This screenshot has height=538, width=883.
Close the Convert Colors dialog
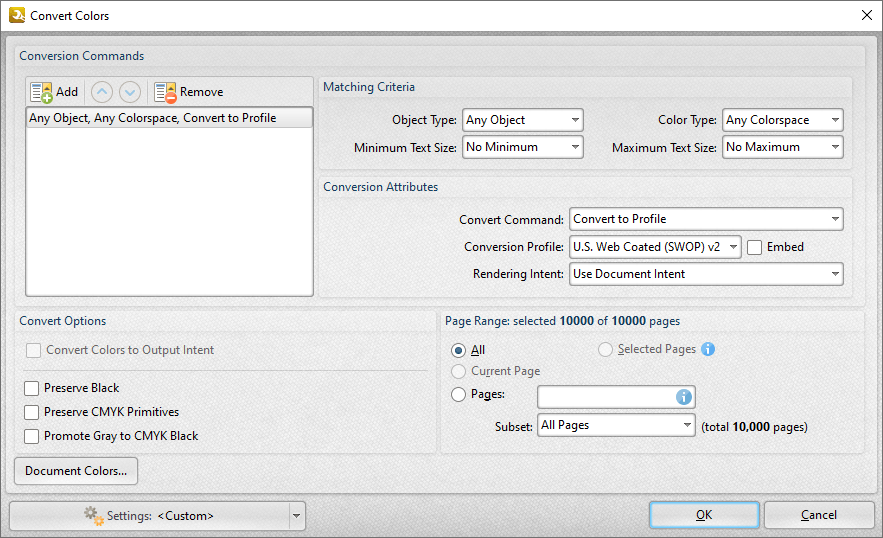(x=867, y=15)
